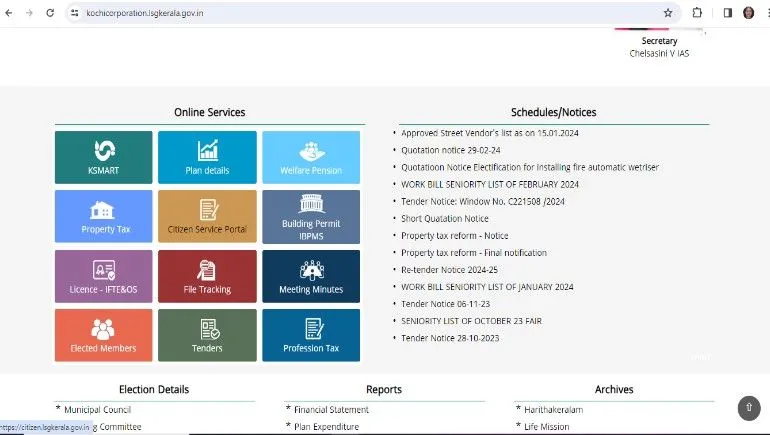The height and width of the screenshot is (435, 770).
Task: Select the Welfare Pension tile
Action: click(x=311, y=157)
